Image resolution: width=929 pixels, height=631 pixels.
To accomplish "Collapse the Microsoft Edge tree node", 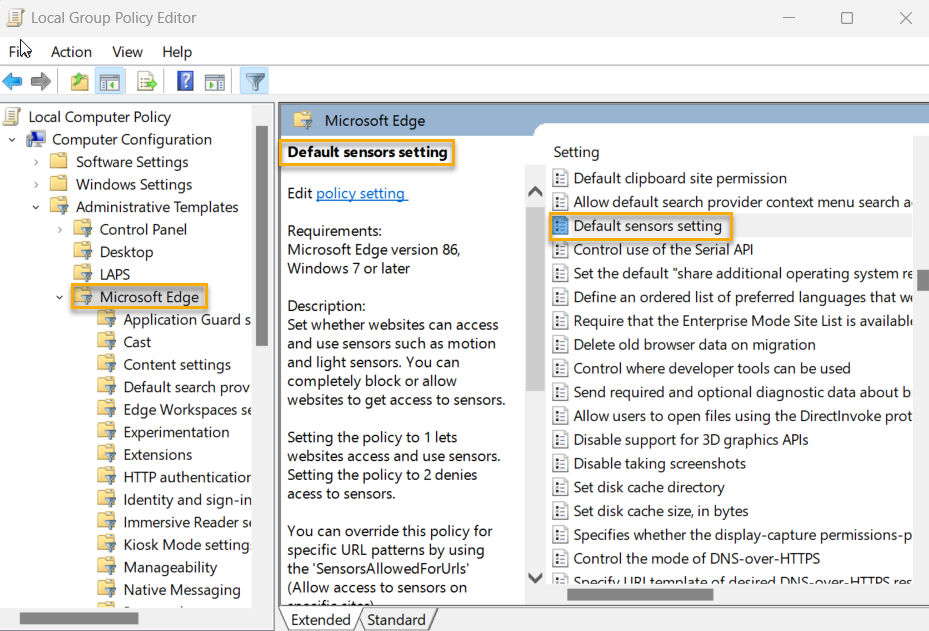I will pos(60,297).
